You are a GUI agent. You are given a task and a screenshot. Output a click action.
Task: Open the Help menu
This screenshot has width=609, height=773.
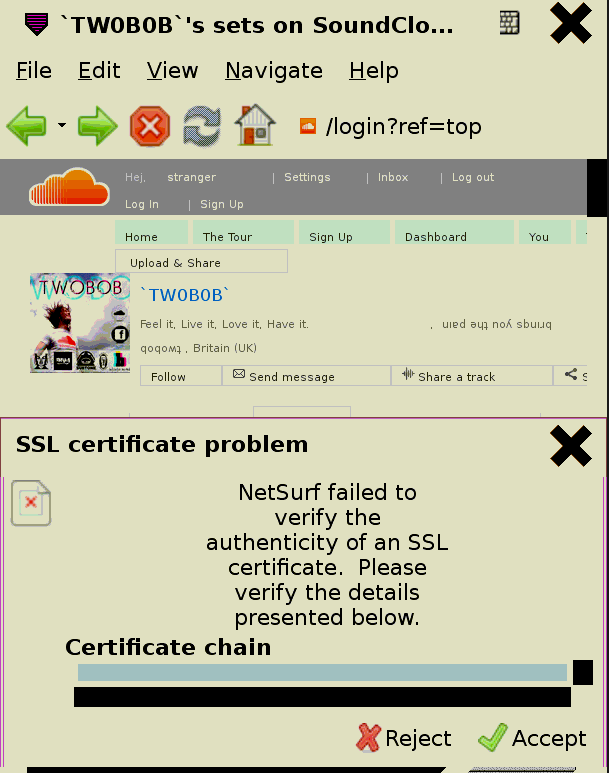pos(374,70)
